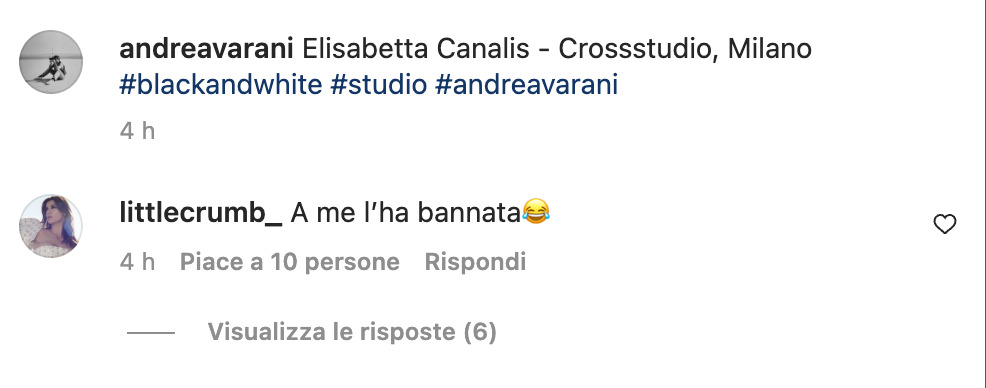Like the littlecrumb_ comment with heart icon
986x388 pixels.
(944, 224)
